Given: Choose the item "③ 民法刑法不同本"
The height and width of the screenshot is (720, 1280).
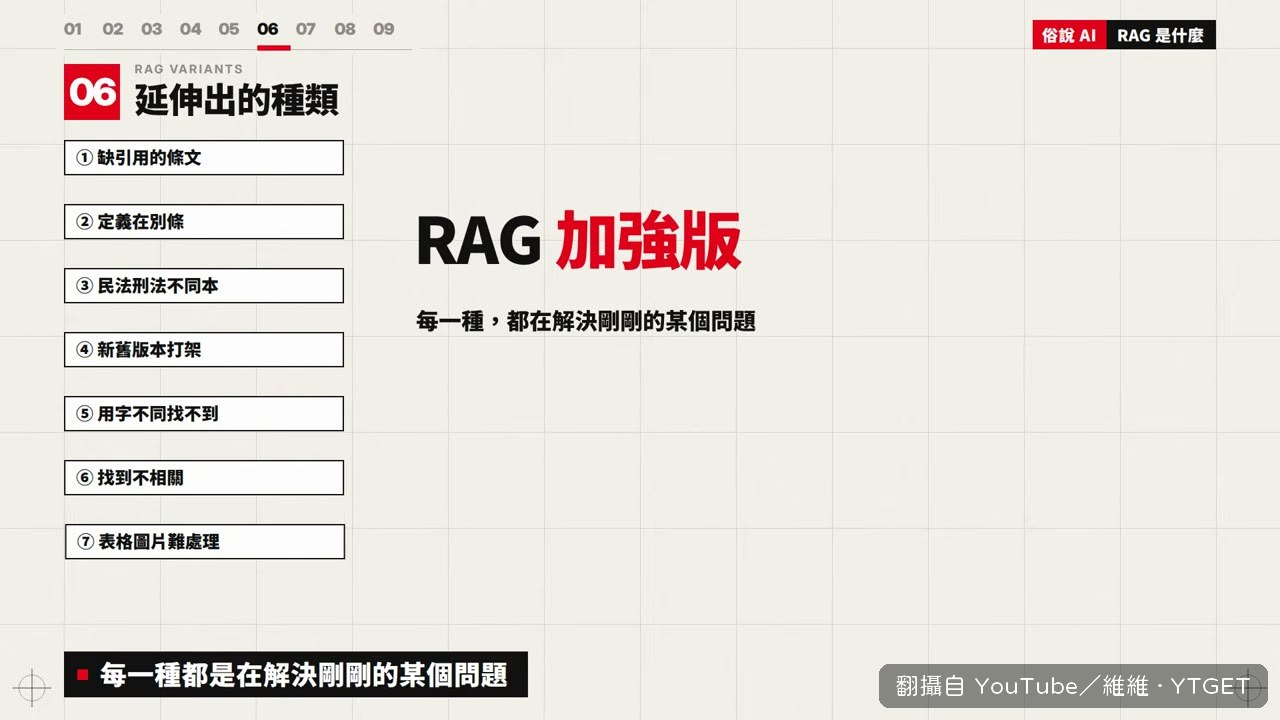Looking at the screenshot, I should pos(204,286).
